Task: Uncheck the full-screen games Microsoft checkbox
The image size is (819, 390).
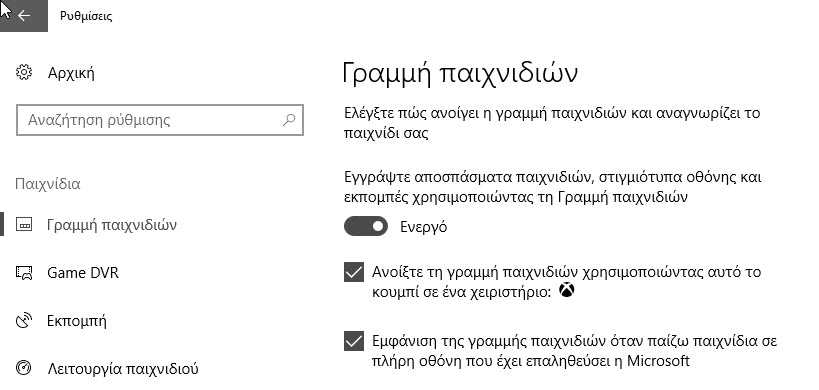Action: [x=354, y=341]
